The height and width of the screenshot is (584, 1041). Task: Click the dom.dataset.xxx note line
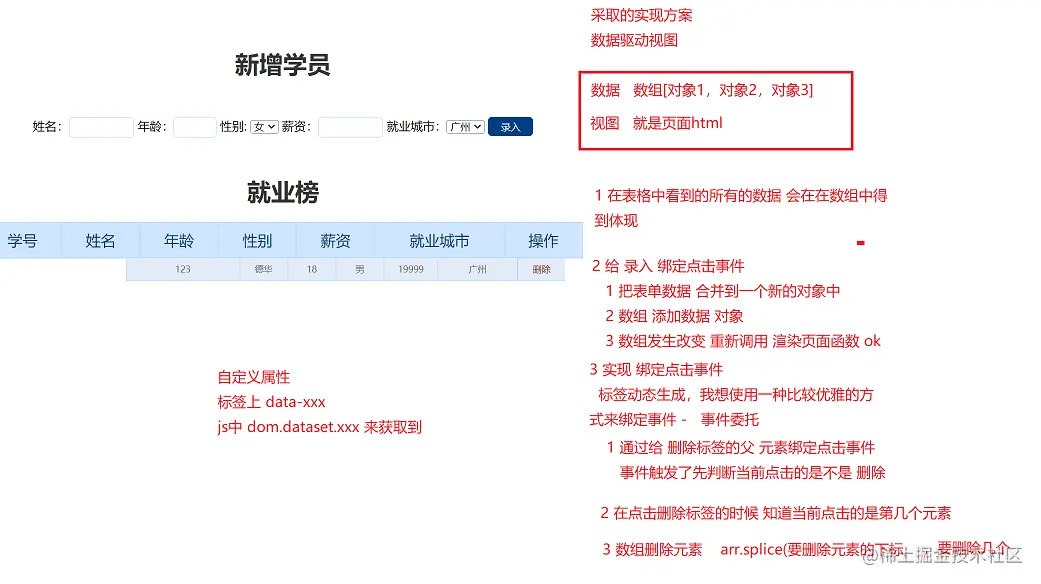click(319, 427)
